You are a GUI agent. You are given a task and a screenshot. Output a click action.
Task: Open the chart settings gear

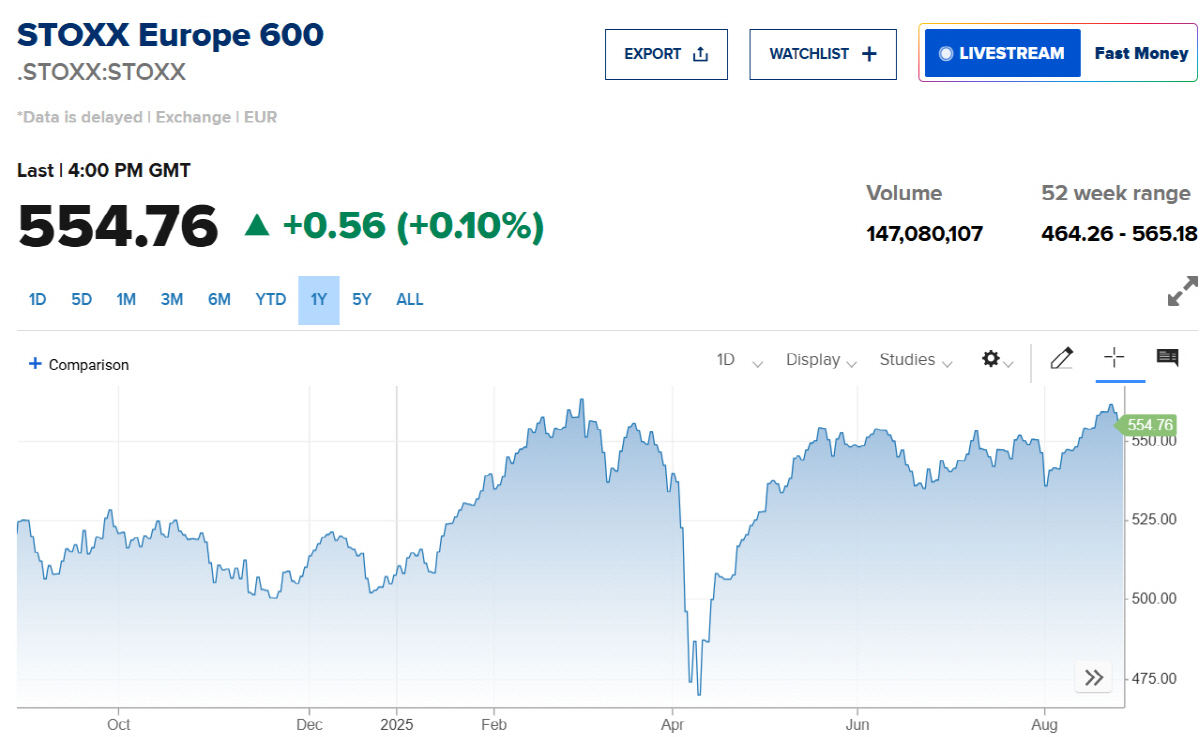[x=989, y=358]
